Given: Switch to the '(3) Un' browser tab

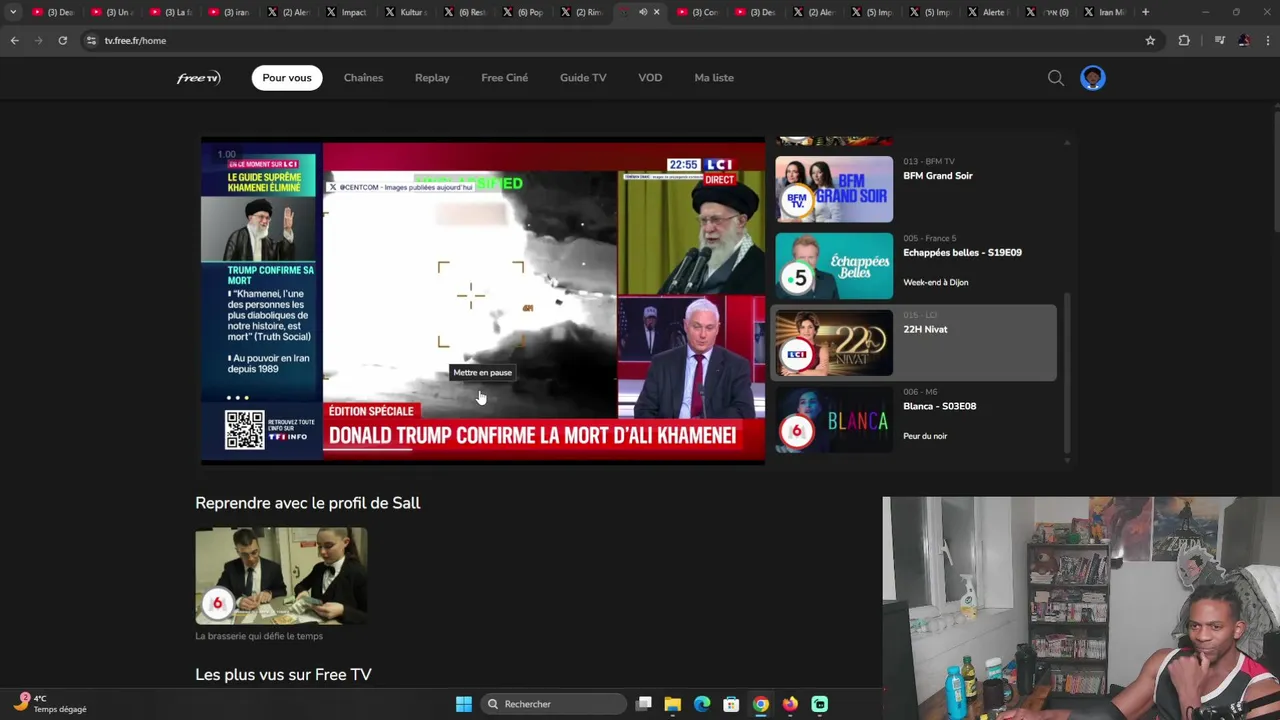Looking at the screenshot, I should pyautogui.click(x=110, y=12).
